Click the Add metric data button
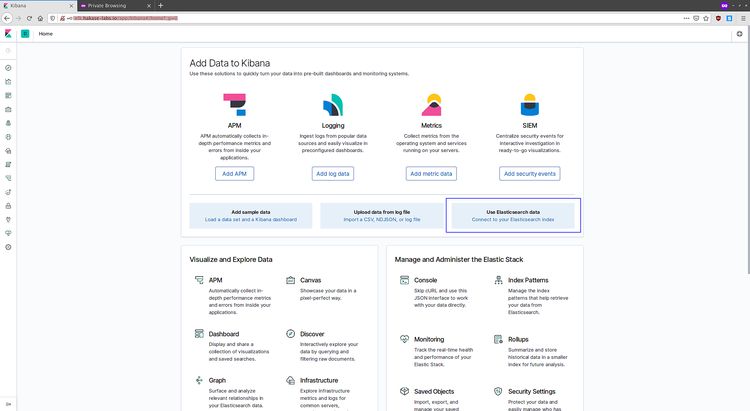750x411 pixels. click(x=431, y=174)
